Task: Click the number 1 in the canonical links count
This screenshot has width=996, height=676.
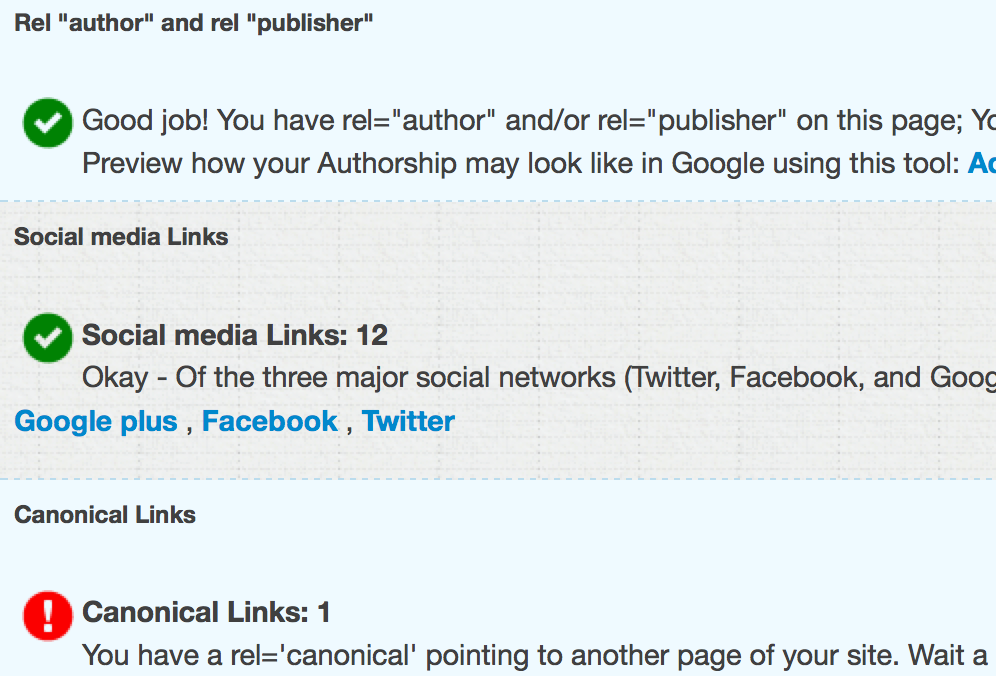Action: [324, 612]
